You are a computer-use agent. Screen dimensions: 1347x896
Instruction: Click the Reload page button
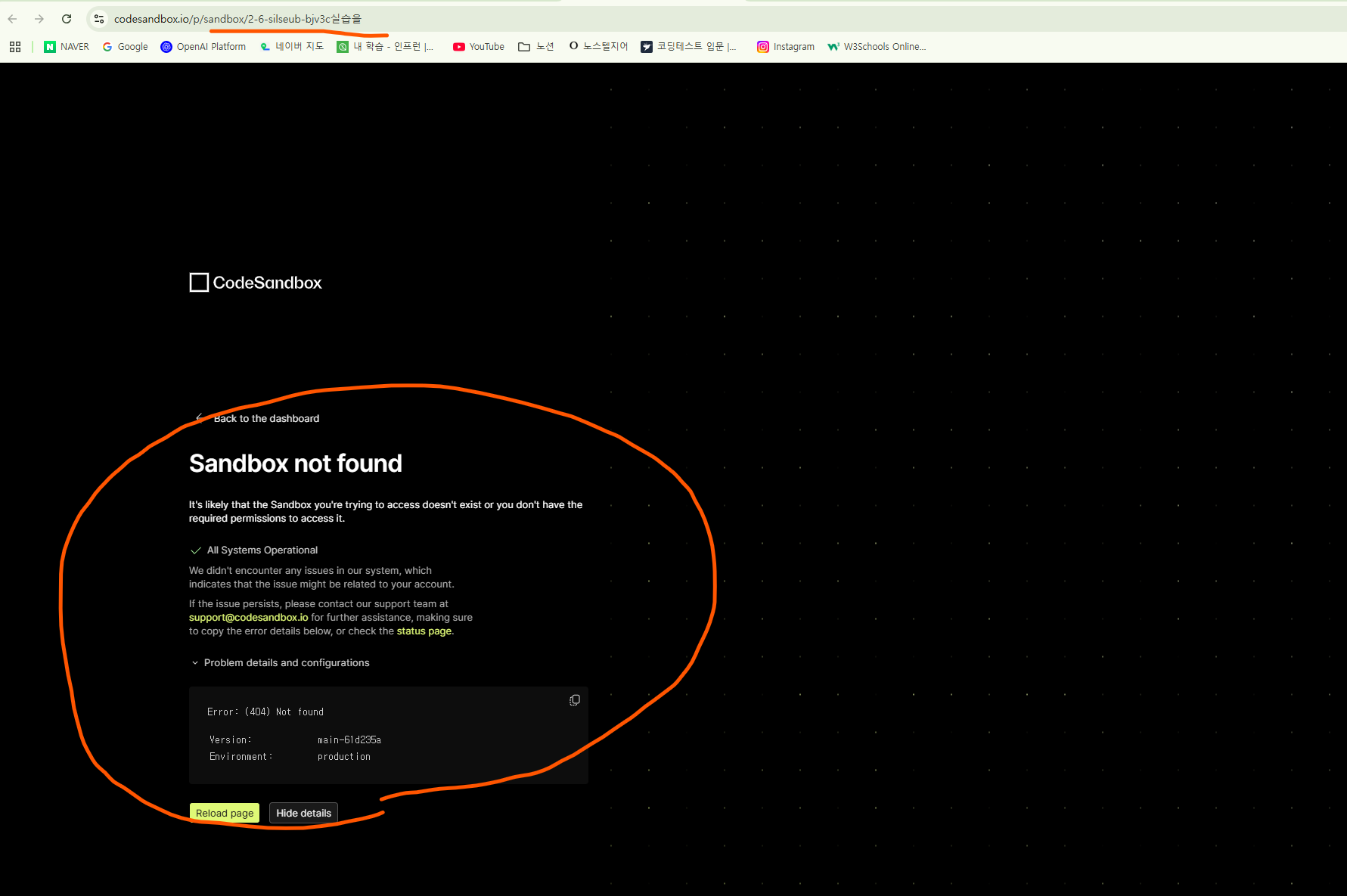click(x=225, y=813)
